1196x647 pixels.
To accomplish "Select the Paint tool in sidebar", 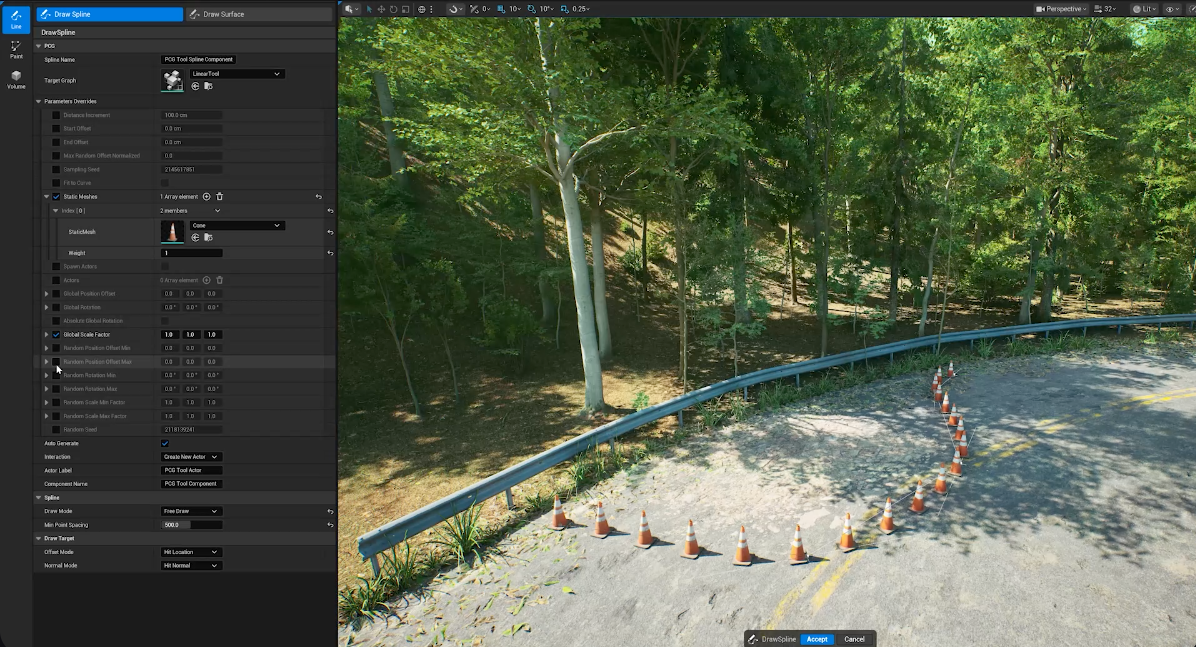I will (16, 49).
